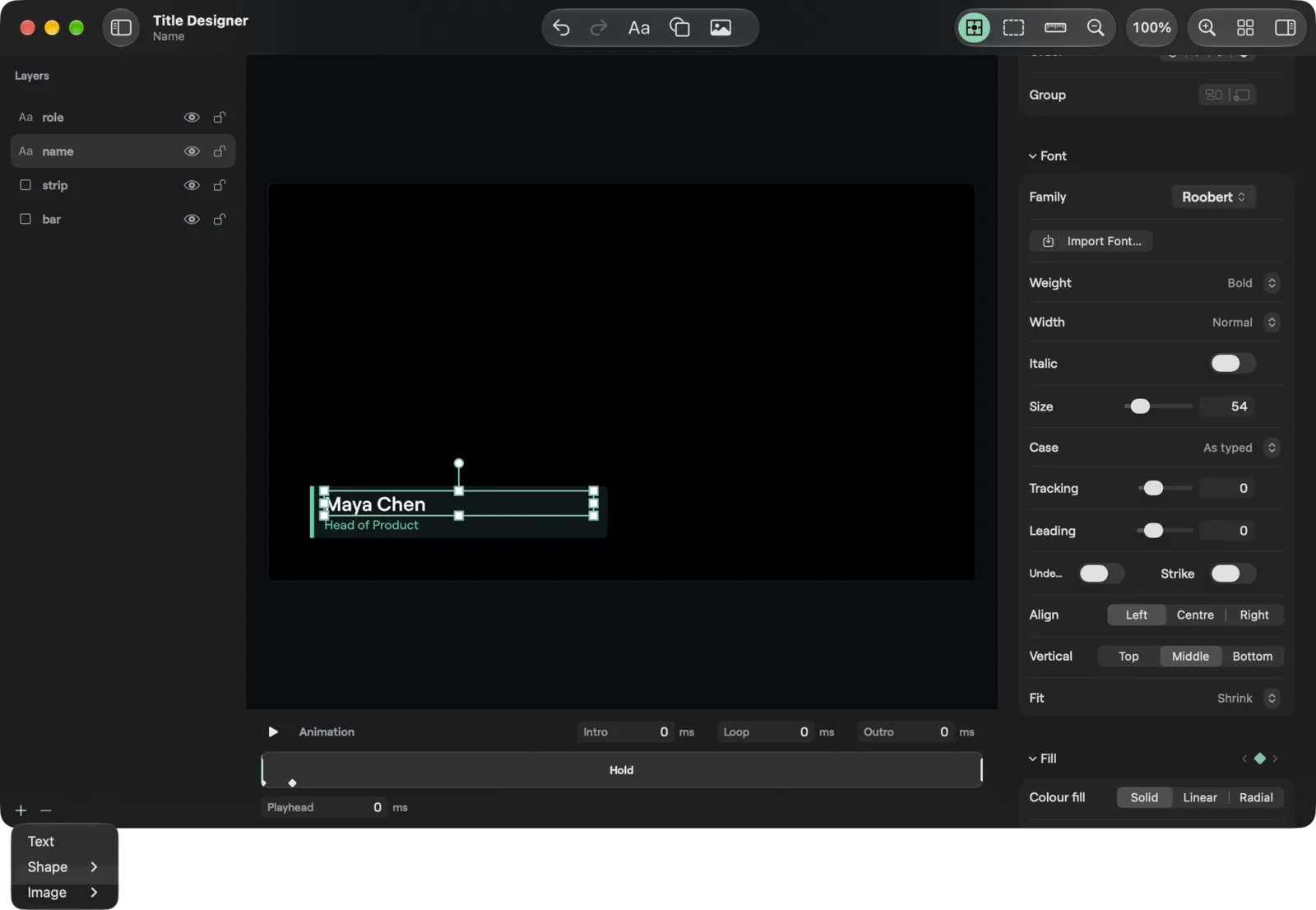Image resolution: width=1316 pixels, height=910 pixels.
Task: Unlock or lock the role layer
Action: 220,118
